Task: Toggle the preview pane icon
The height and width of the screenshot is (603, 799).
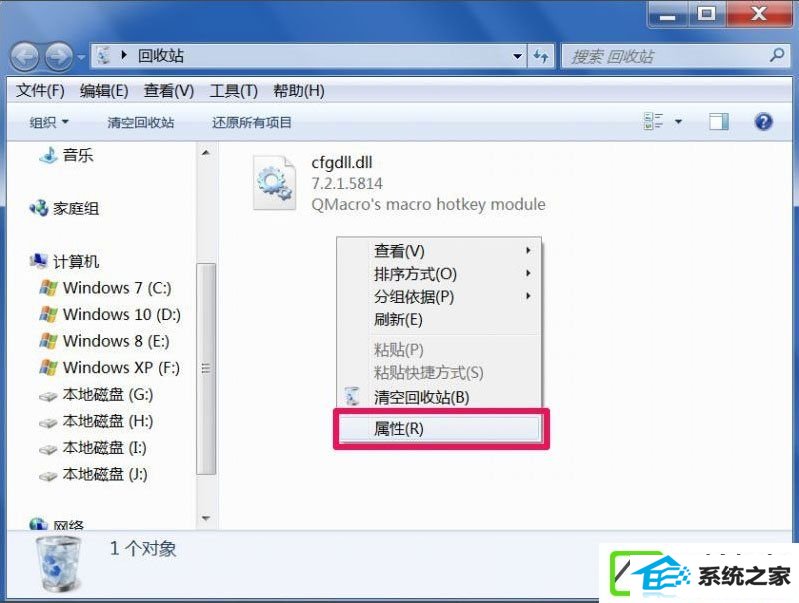Action: pos(718,122)
